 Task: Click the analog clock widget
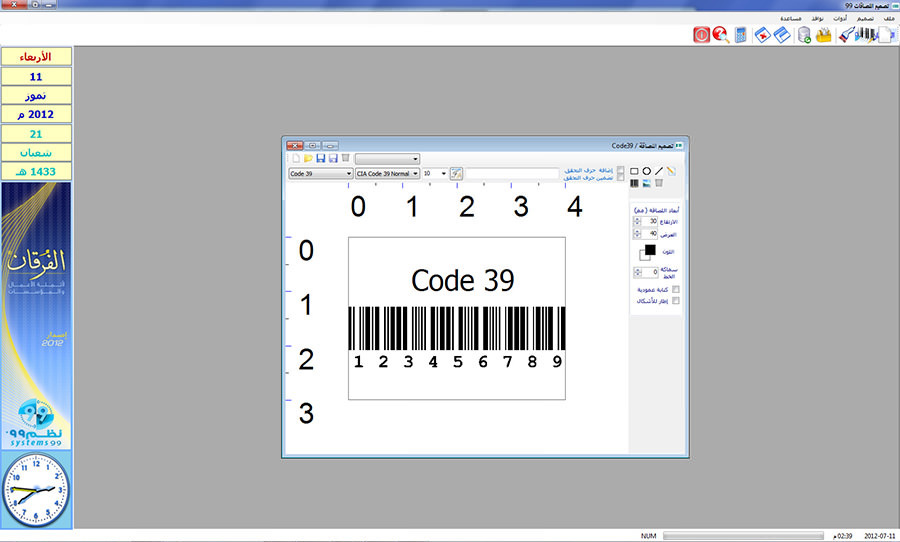tap(36, 490)
